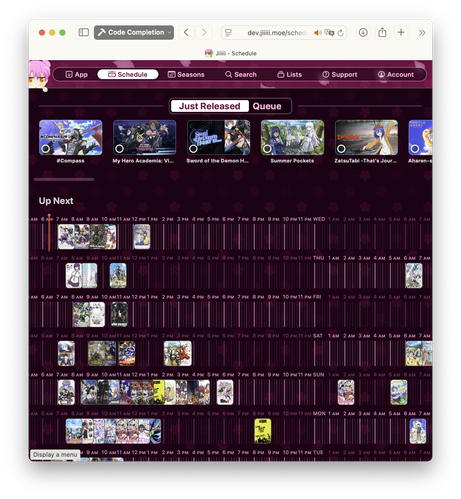Toggle the circle on the ZatsuTabi card

(x=341, y=149)
